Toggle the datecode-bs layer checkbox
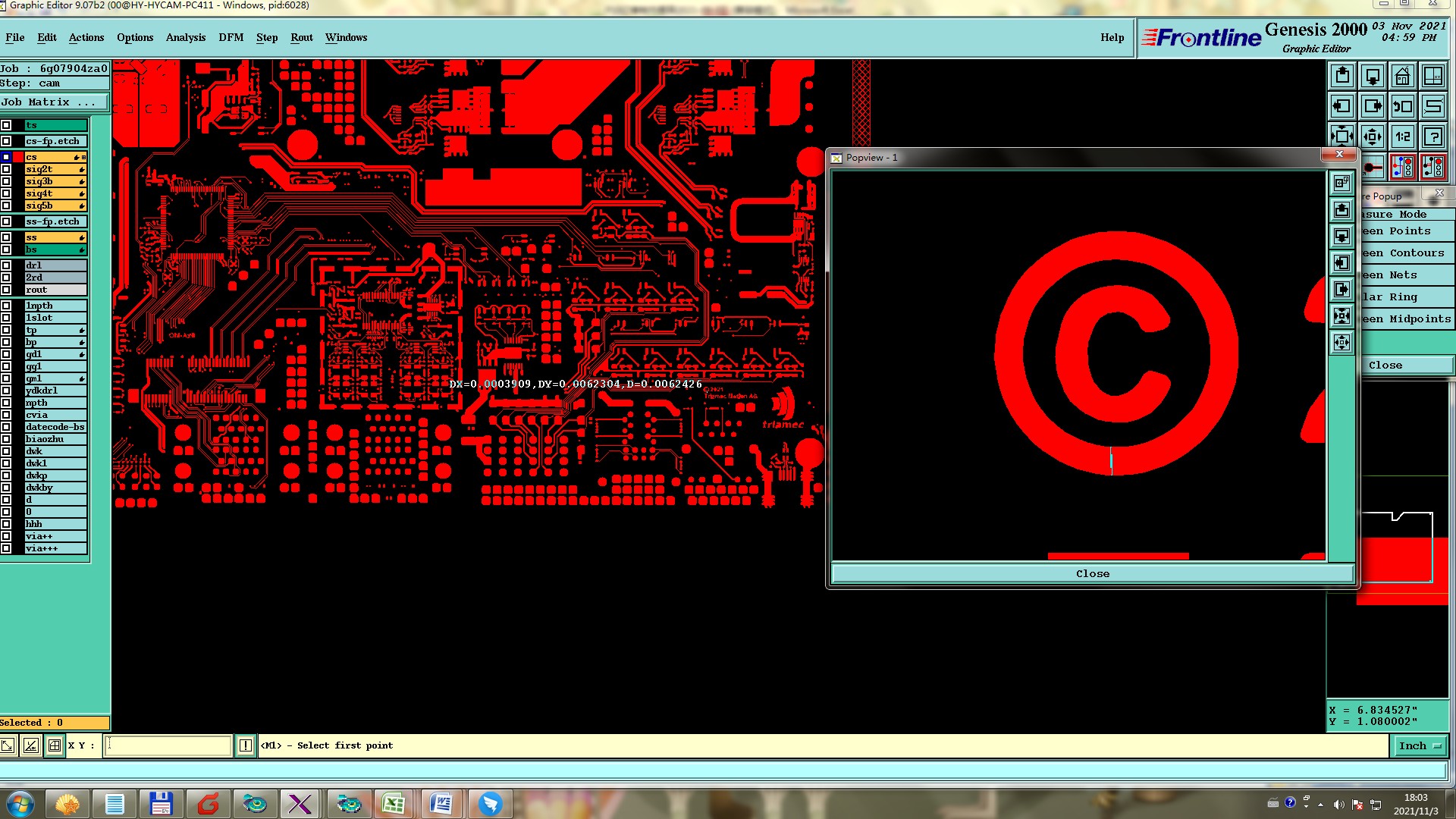 tap(6, 427)
